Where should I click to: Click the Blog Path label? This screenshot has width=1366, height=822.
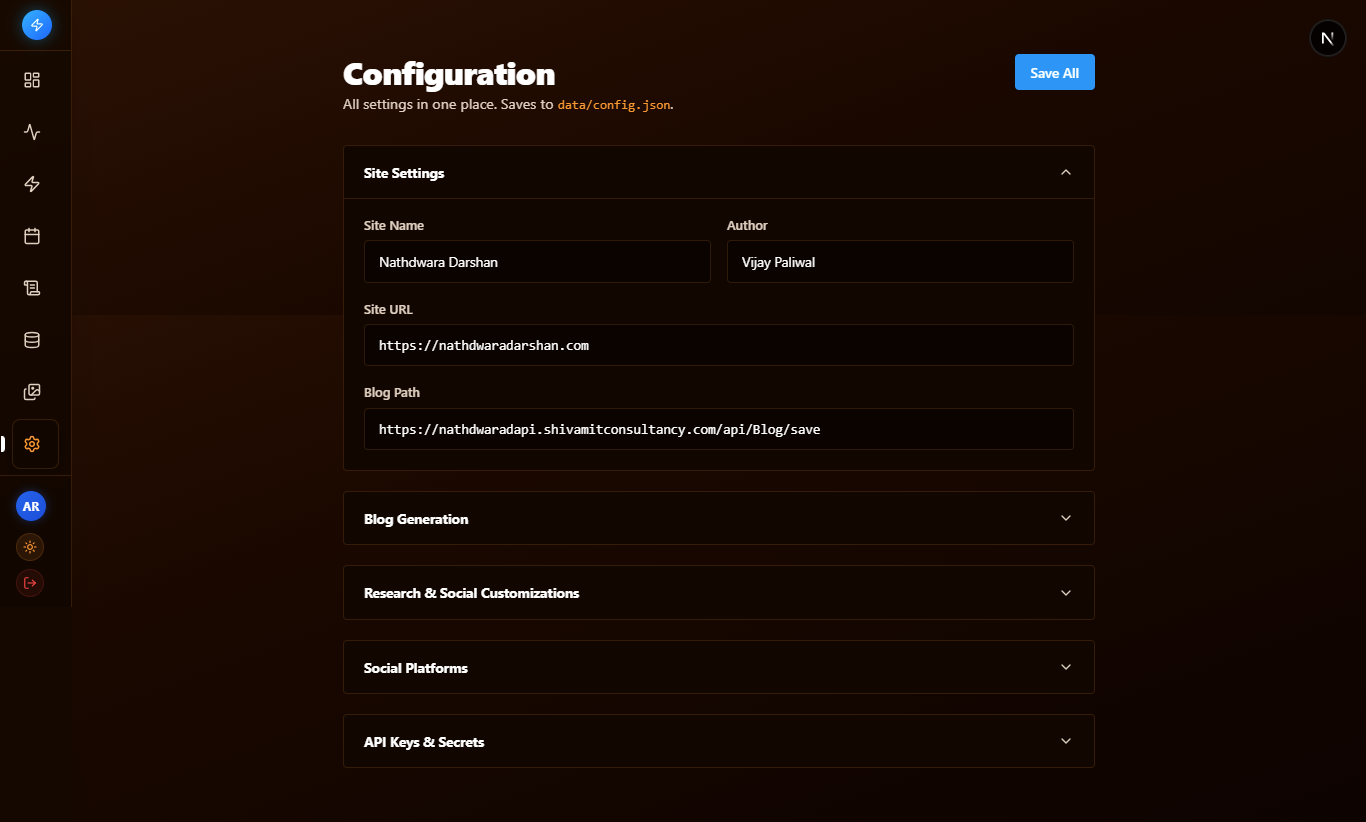392,393
